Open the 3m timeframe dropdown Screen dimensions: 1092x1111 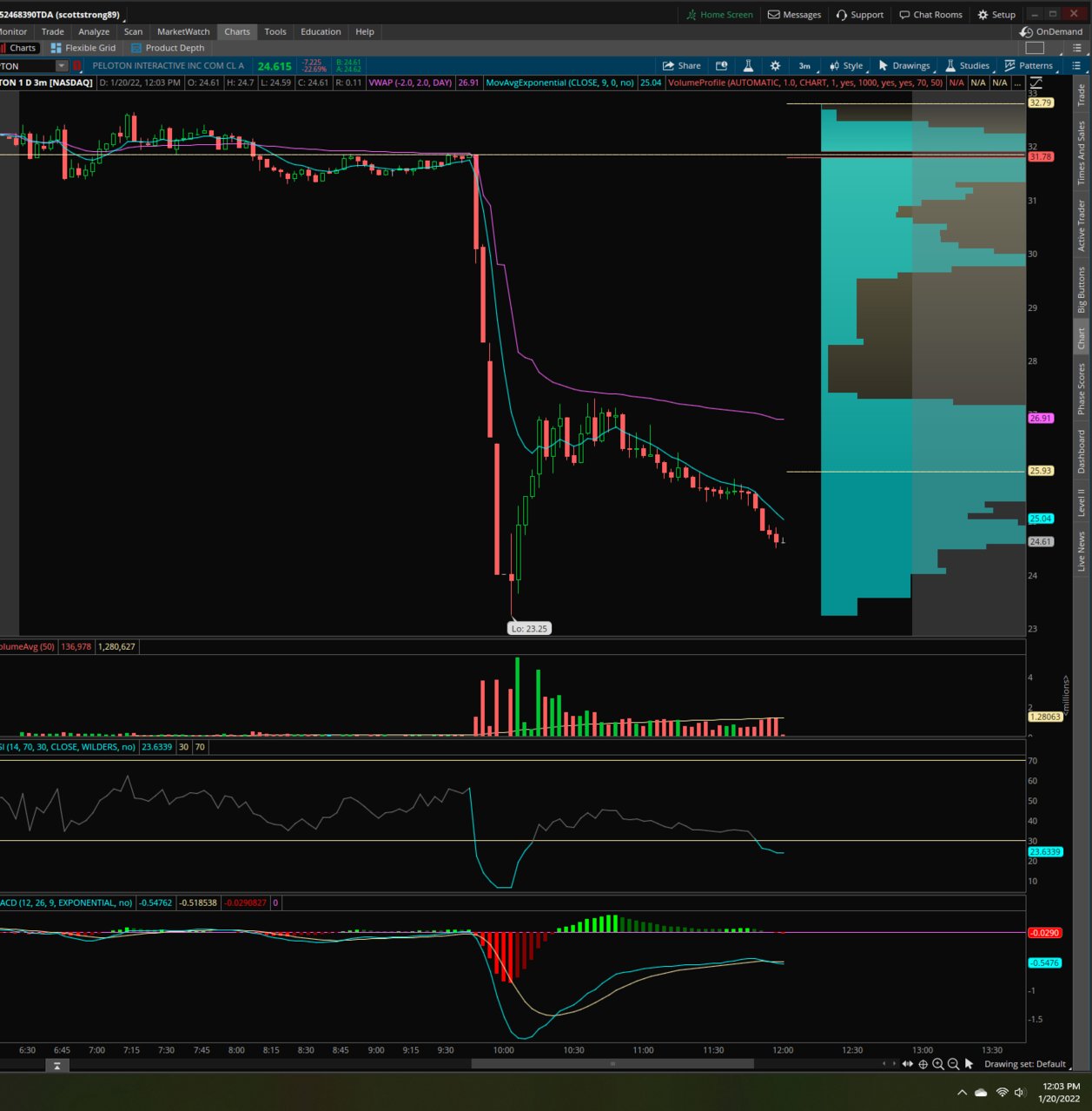807,66
